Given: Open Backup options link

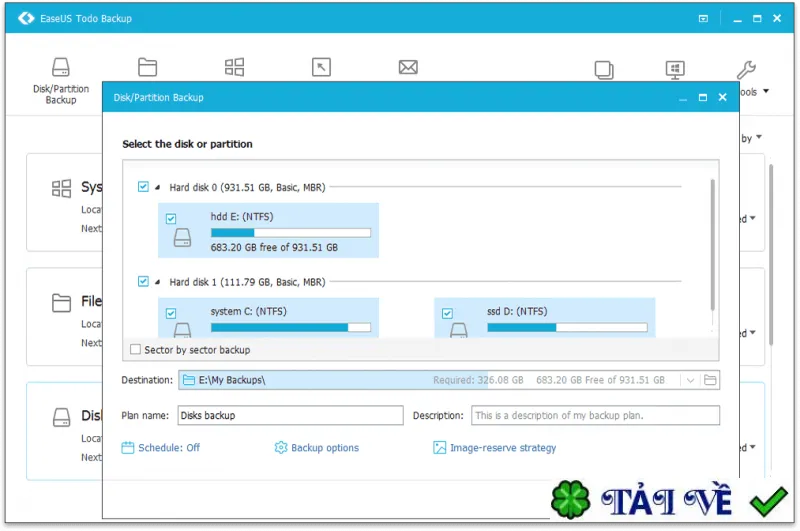Looking at the screenshot, I should tap(325, 448).
